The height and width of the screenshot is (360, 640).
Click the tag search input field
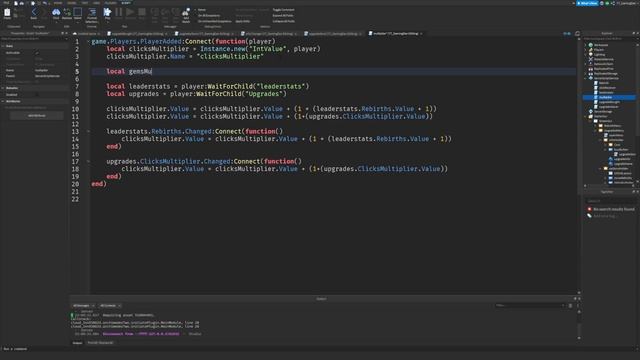click(x=610, y=201)
